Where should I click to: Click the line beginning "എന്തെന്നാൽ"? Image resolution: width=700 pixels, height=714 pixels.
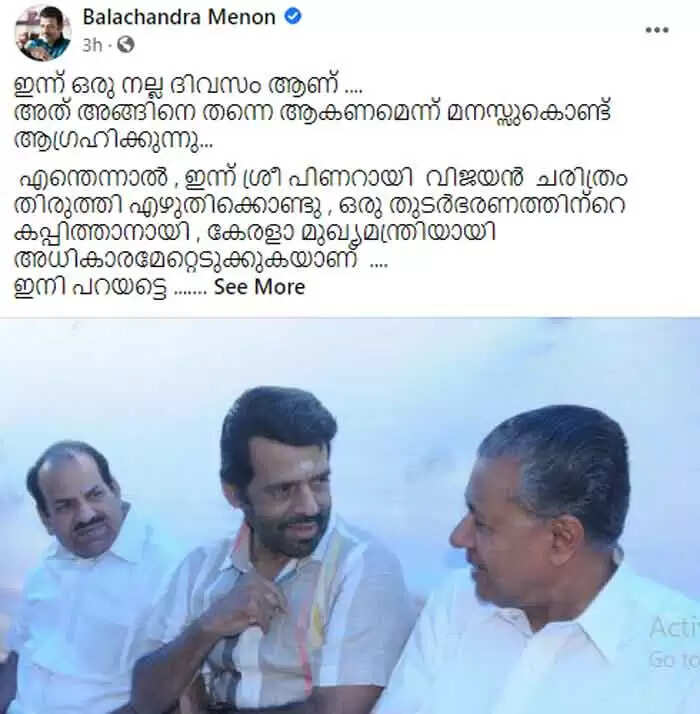point(323,178)
